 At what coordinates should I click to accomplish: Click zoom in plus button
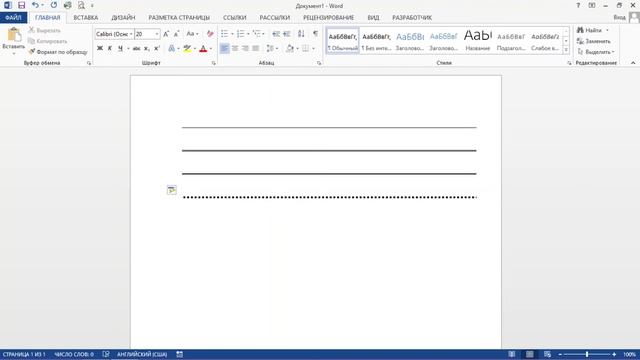614,354
